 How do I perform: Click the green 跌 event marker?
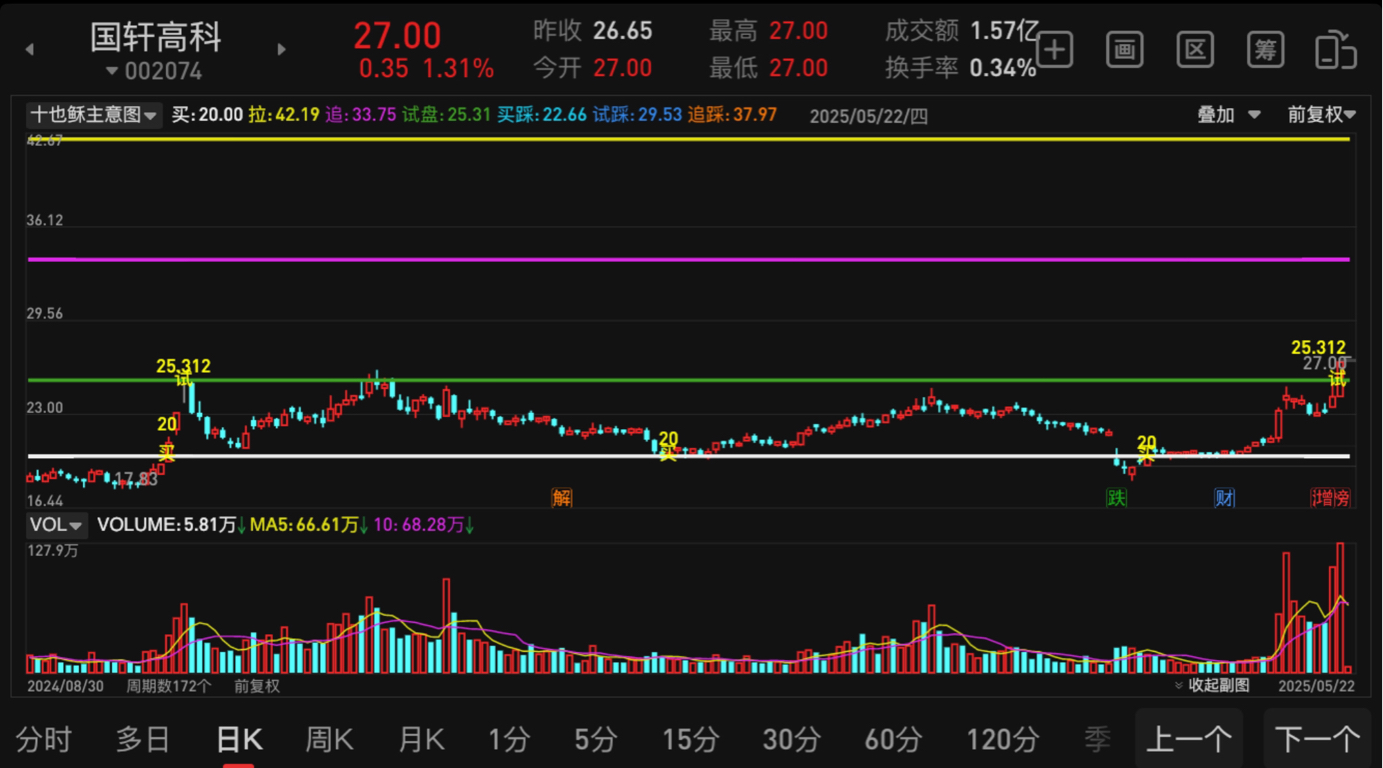point(1116,497)
